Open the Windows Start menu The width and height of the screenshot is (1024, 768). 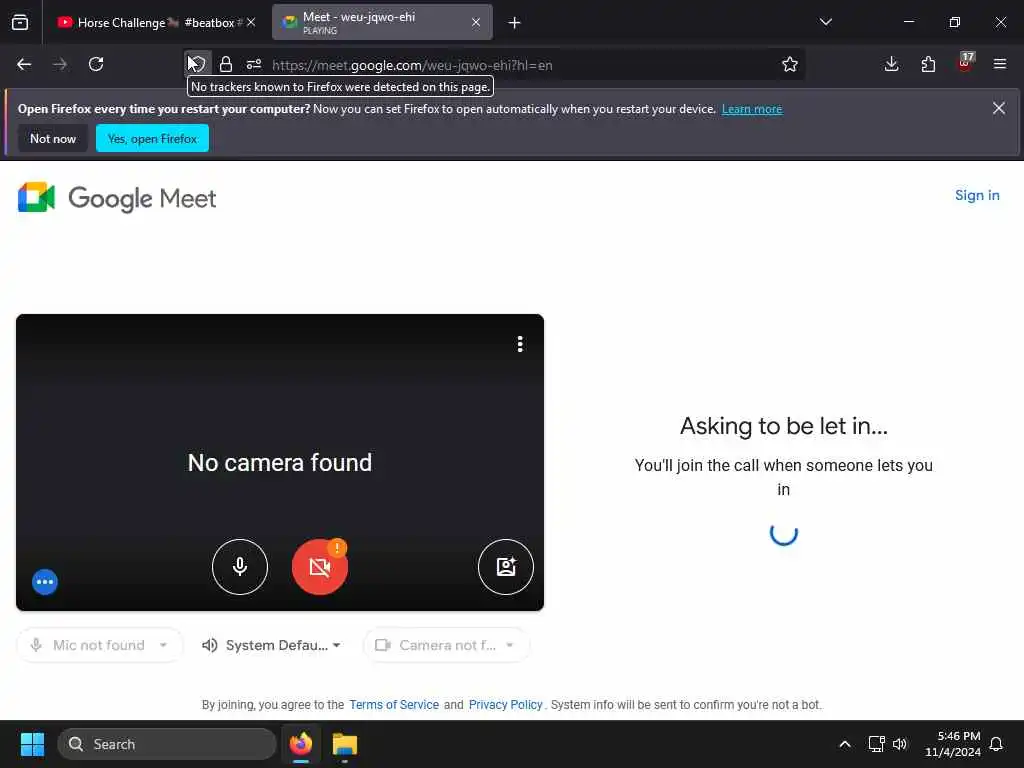point(32,744)
